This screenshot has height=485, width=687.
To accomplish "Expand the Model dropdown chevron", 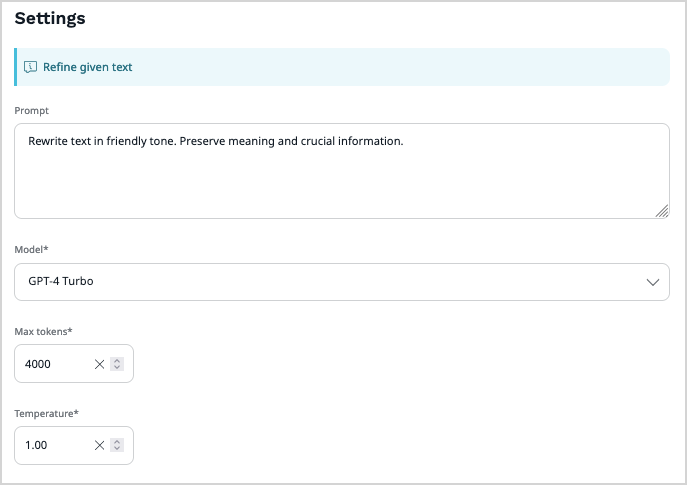I will coord(653,282).
